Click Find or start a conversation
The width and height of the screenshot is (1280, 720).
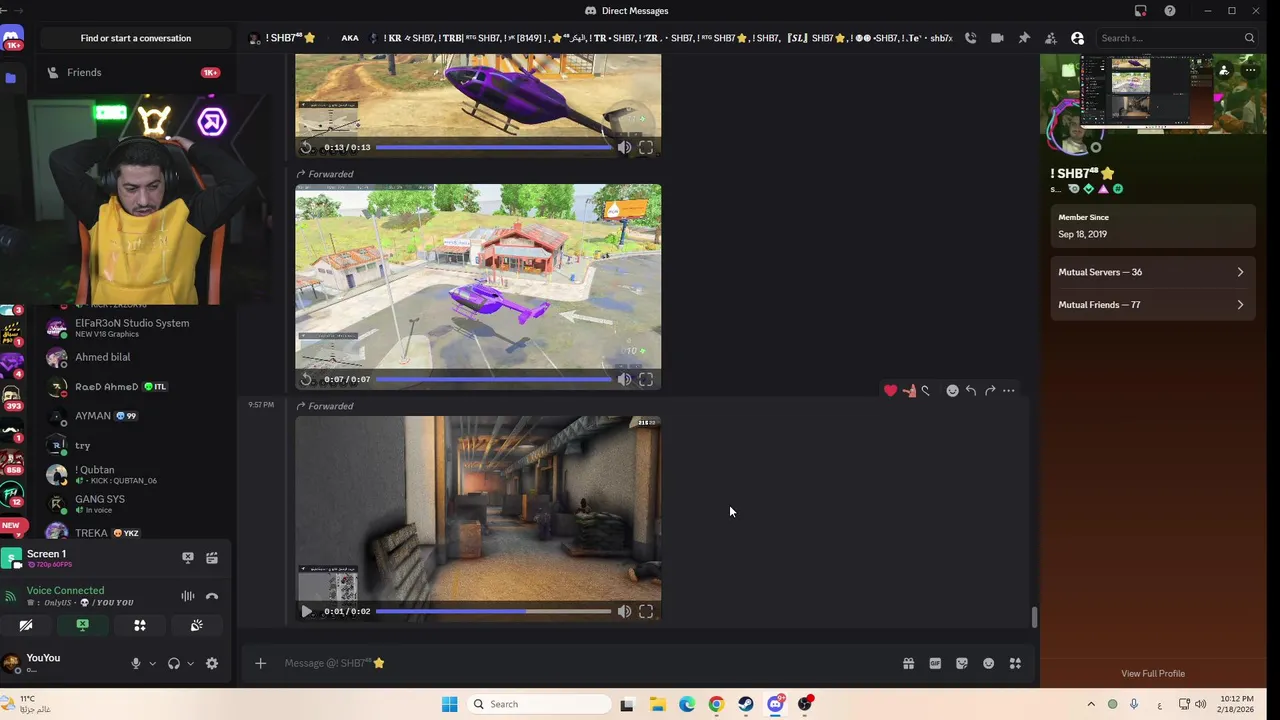136,38
